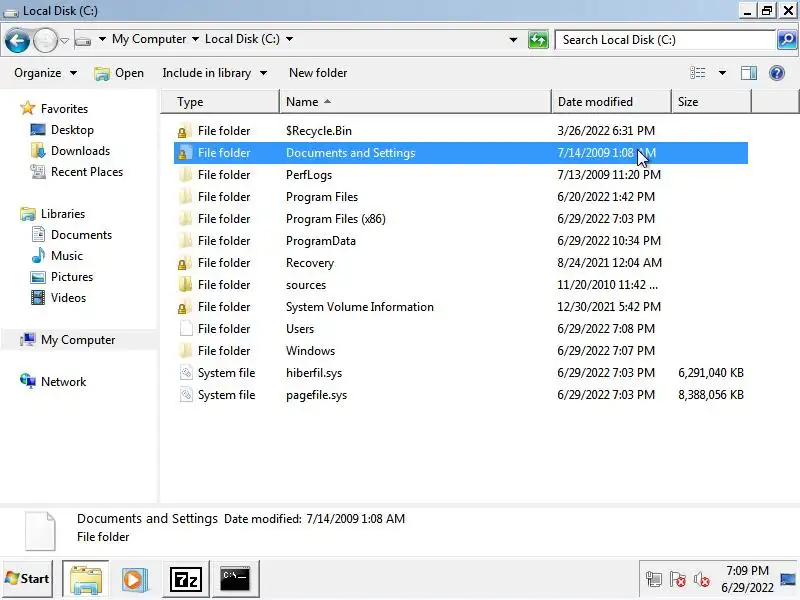Click the folder icon beside sources
This screenshot has height=600, width=800.
pos(185,285)
